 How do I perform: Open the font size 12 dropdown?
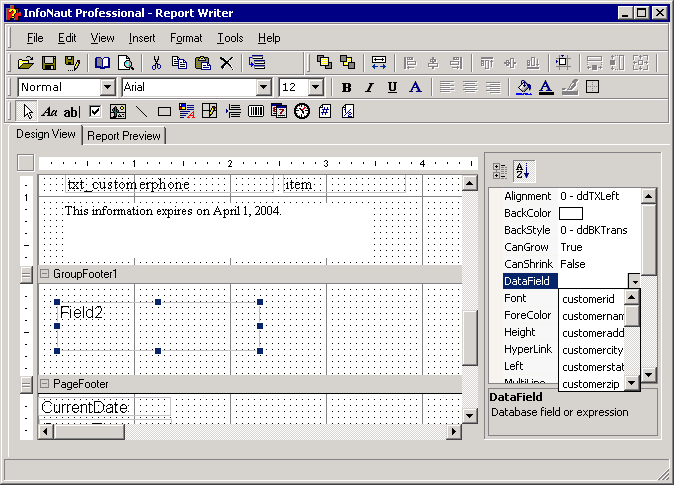316,87
